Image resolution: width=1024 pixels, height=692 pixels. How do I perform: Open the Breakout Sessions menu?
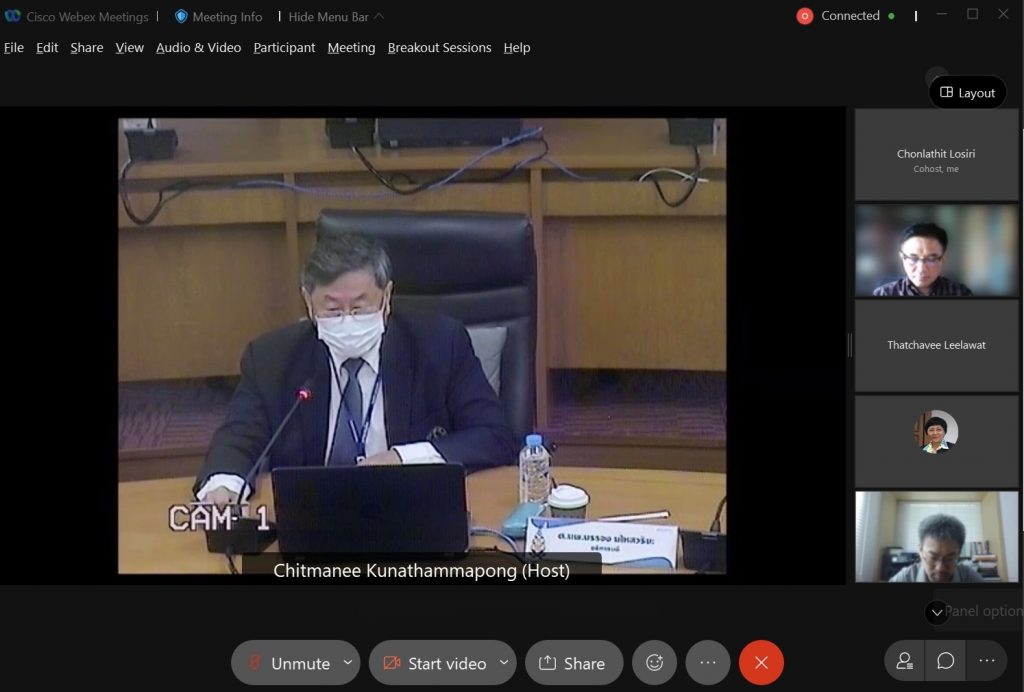click(x=439, y=48)
